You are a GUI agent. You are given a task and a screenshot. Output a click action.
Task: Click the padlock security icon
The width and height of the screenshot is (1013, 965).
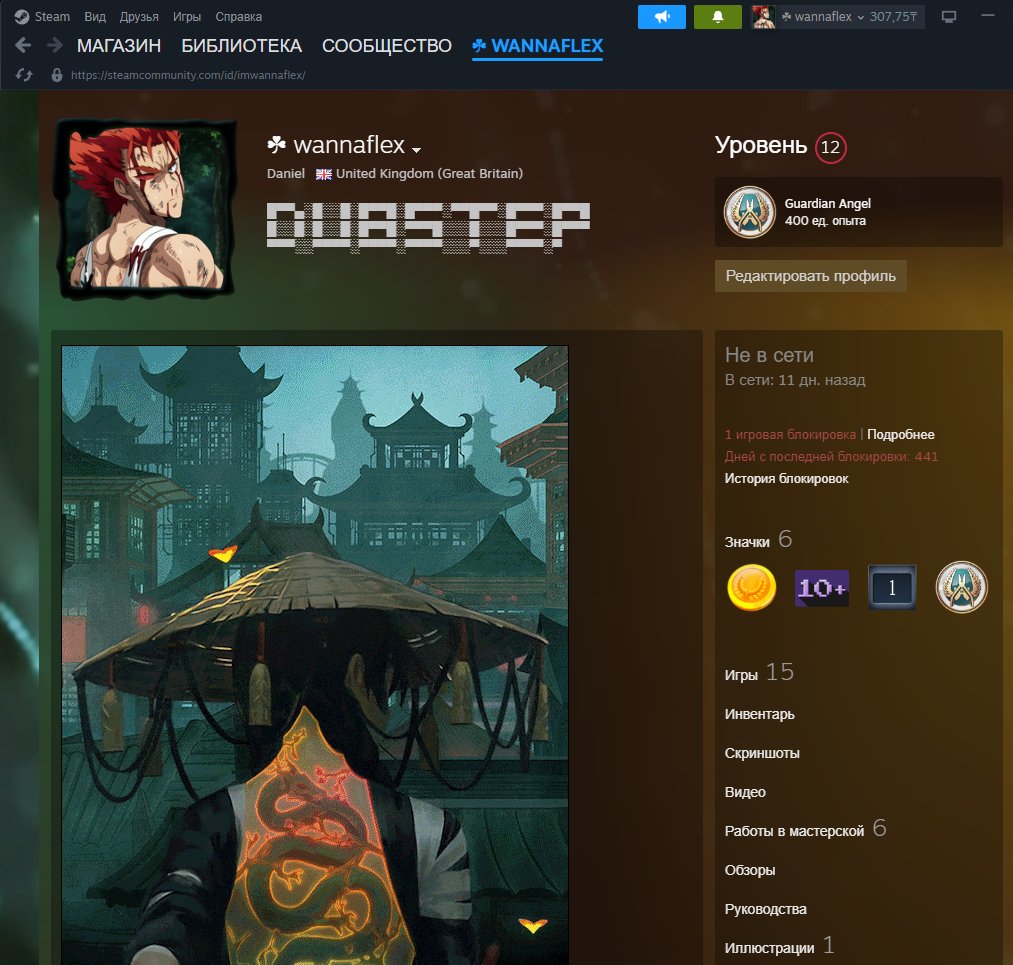(x=57, y=75)
